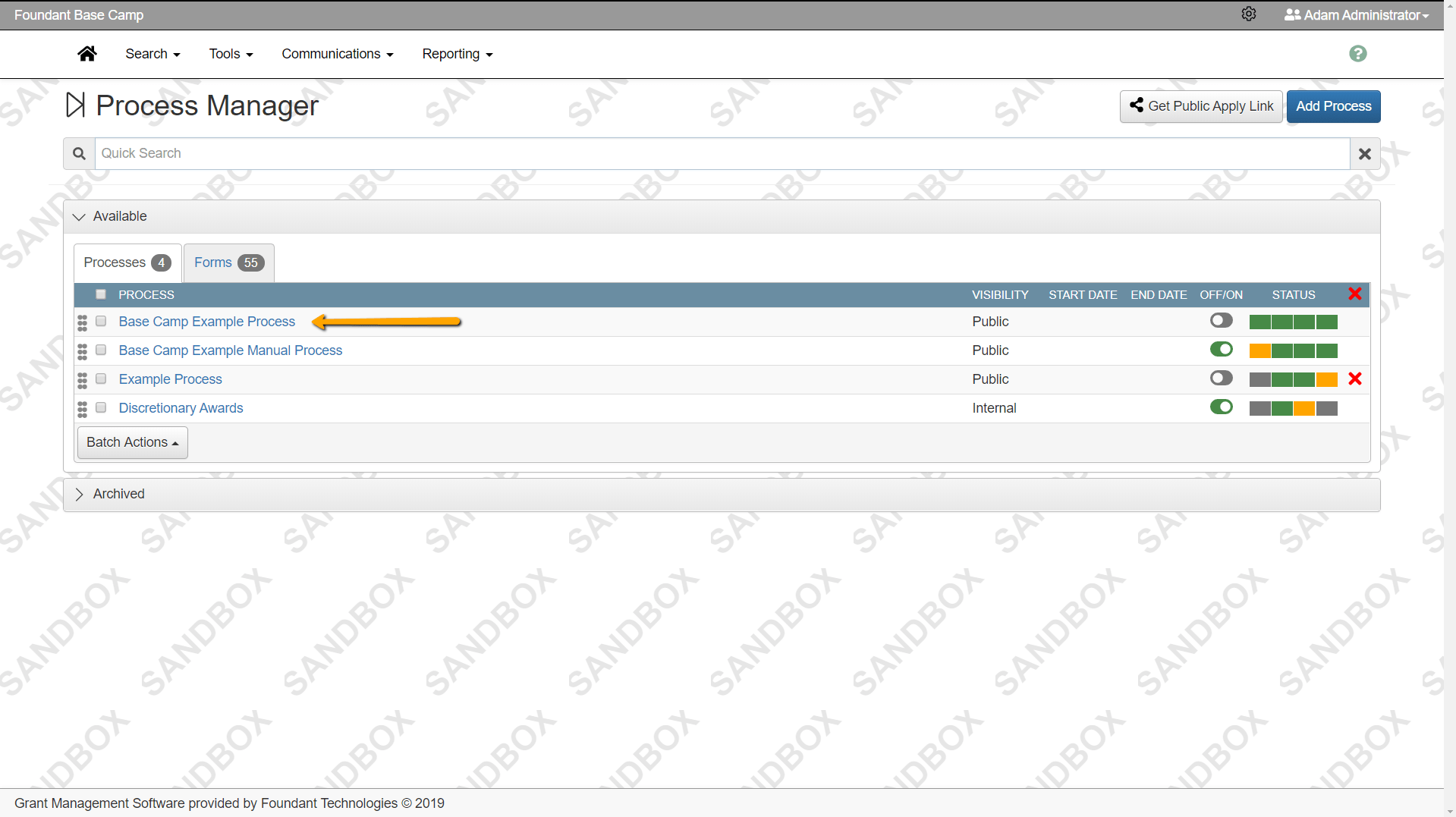1456x817 pixels.
Task: Click the VISIBILITY column header
Action: [x=1001, y=294]
